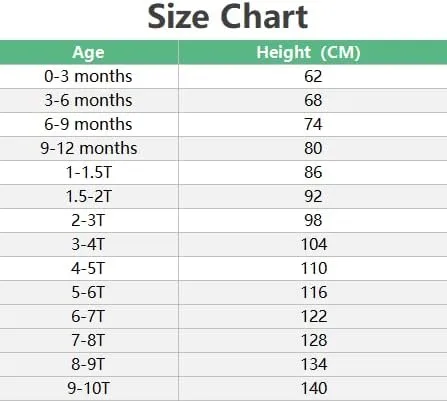Select the Age column header
The image size is (447, 401).
[x=88, y=52]
